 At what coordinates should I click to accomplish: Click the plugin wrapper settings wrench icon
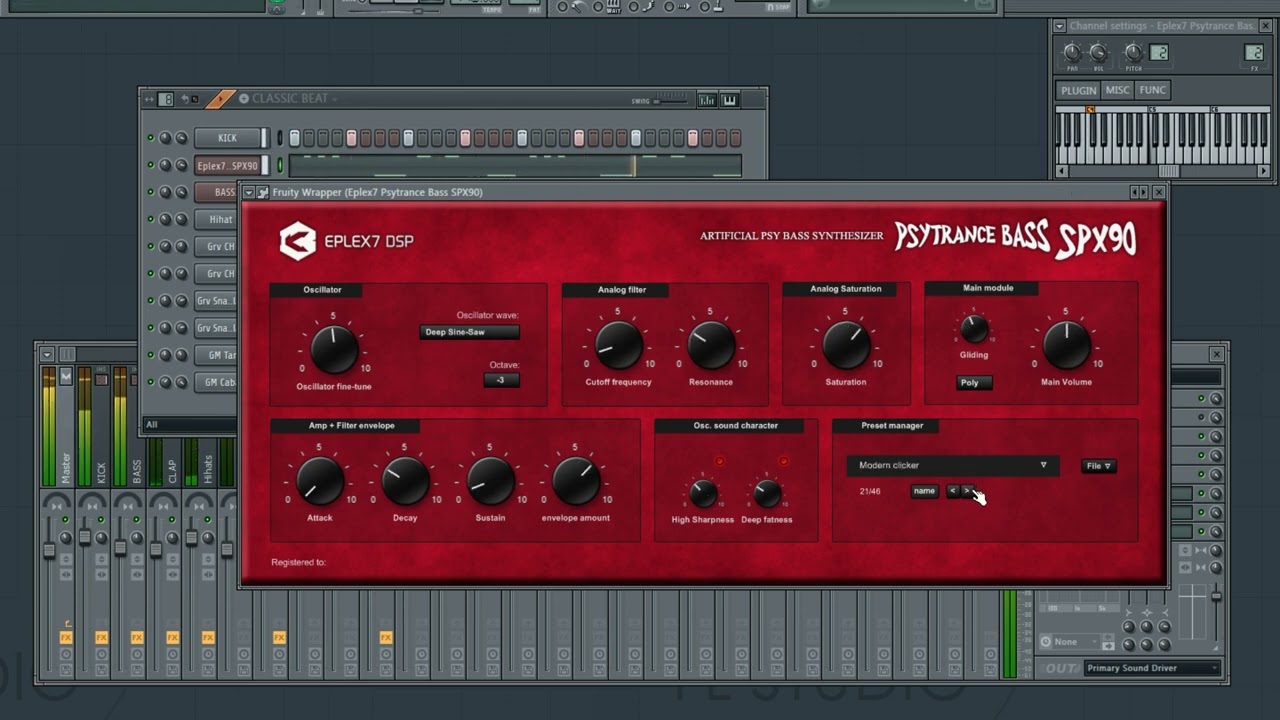pyautogui.click(x=263, y=192)
